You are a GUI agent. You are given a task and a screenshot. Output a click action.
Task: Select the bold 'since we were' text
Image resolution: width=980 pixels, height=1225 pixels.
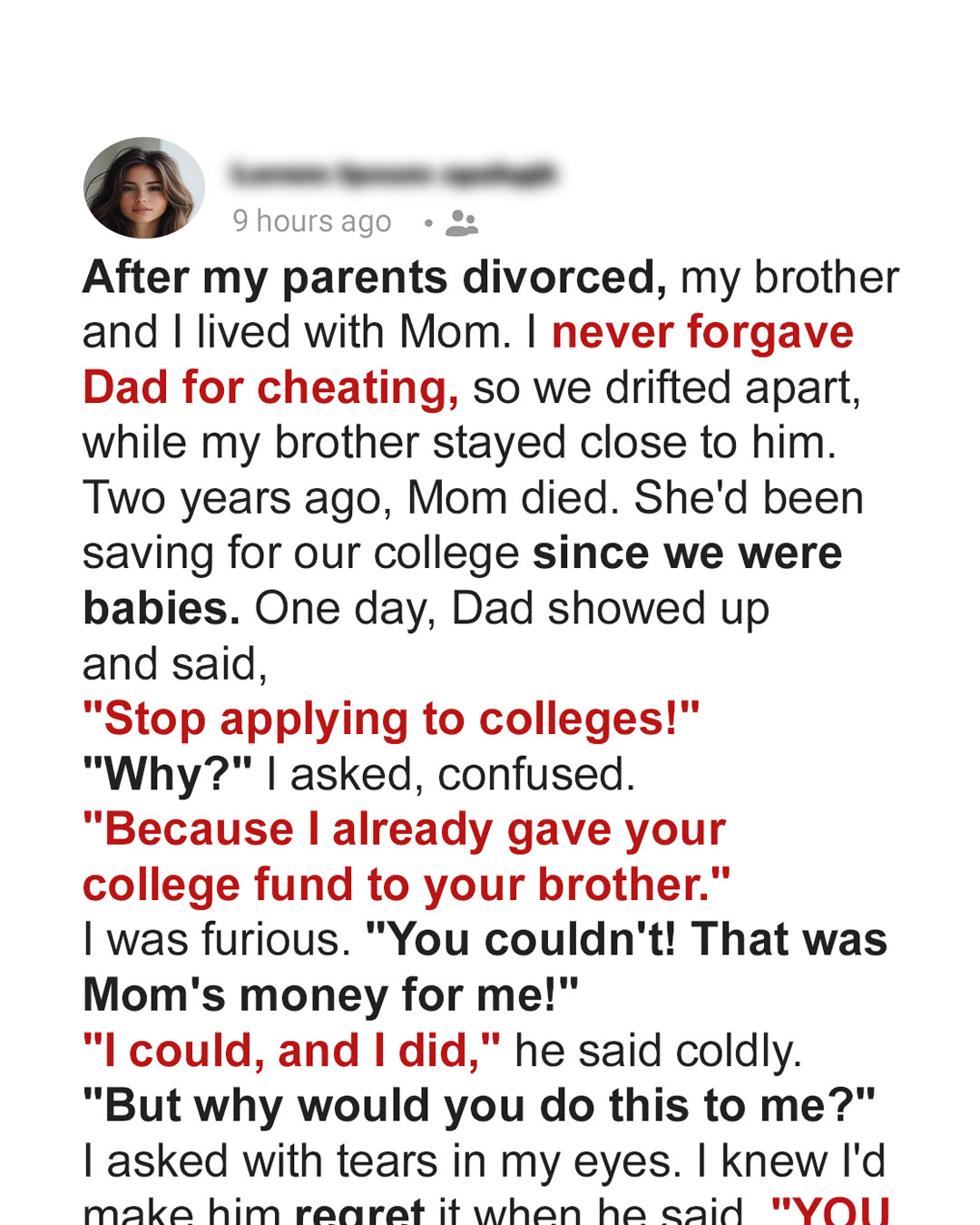pos(687,554)
